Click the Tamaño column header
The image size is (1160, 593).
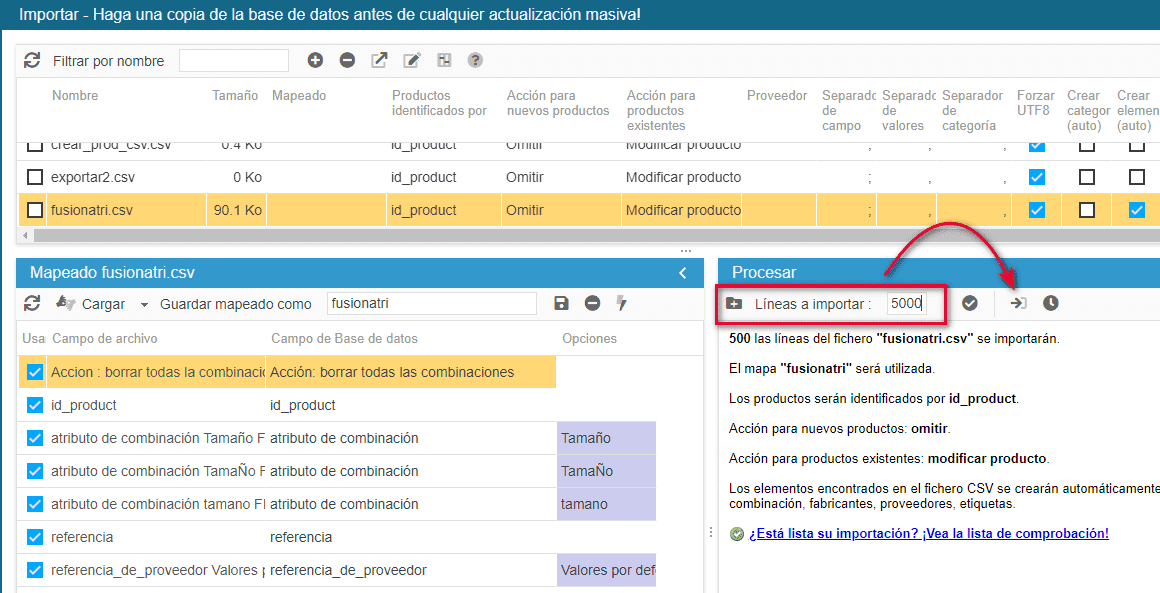pyautogui.click(x=235, y=96)
